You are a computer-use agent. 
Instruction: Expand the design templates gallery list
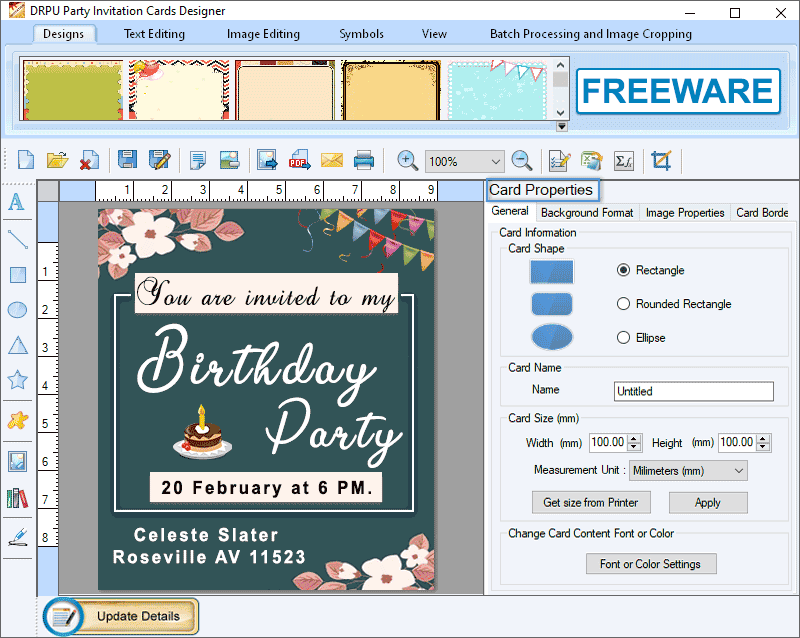coord(561,126)
